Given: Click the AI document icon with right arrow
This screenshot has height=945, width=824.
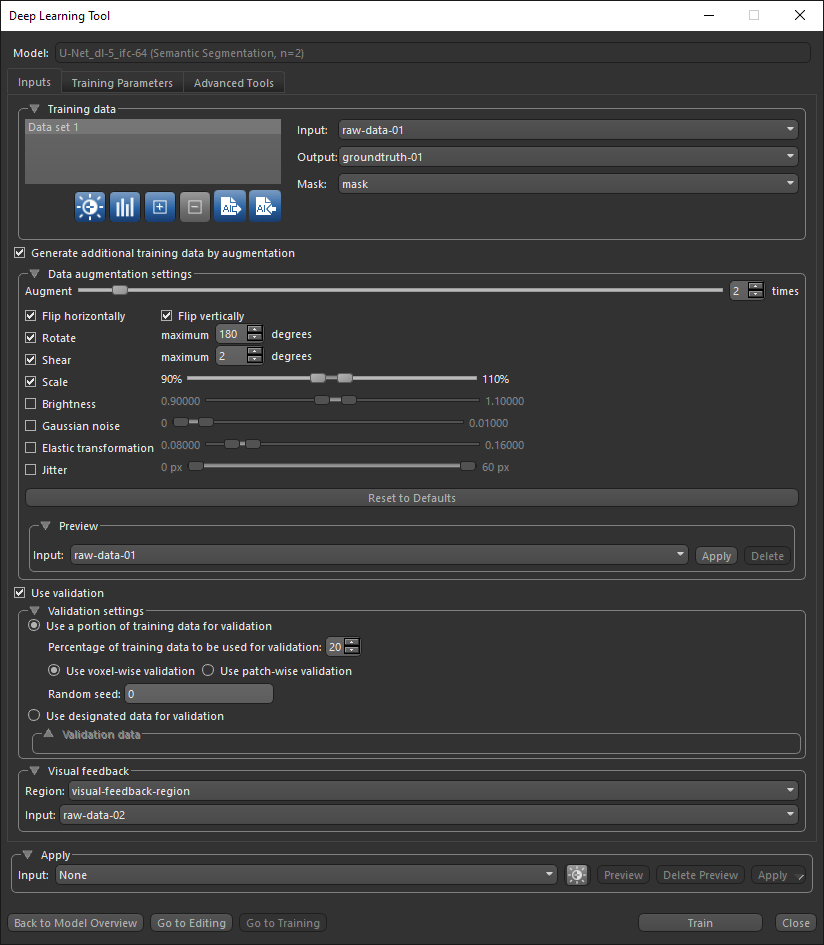Looking at the screenshot, I should (x=230, y=206).
